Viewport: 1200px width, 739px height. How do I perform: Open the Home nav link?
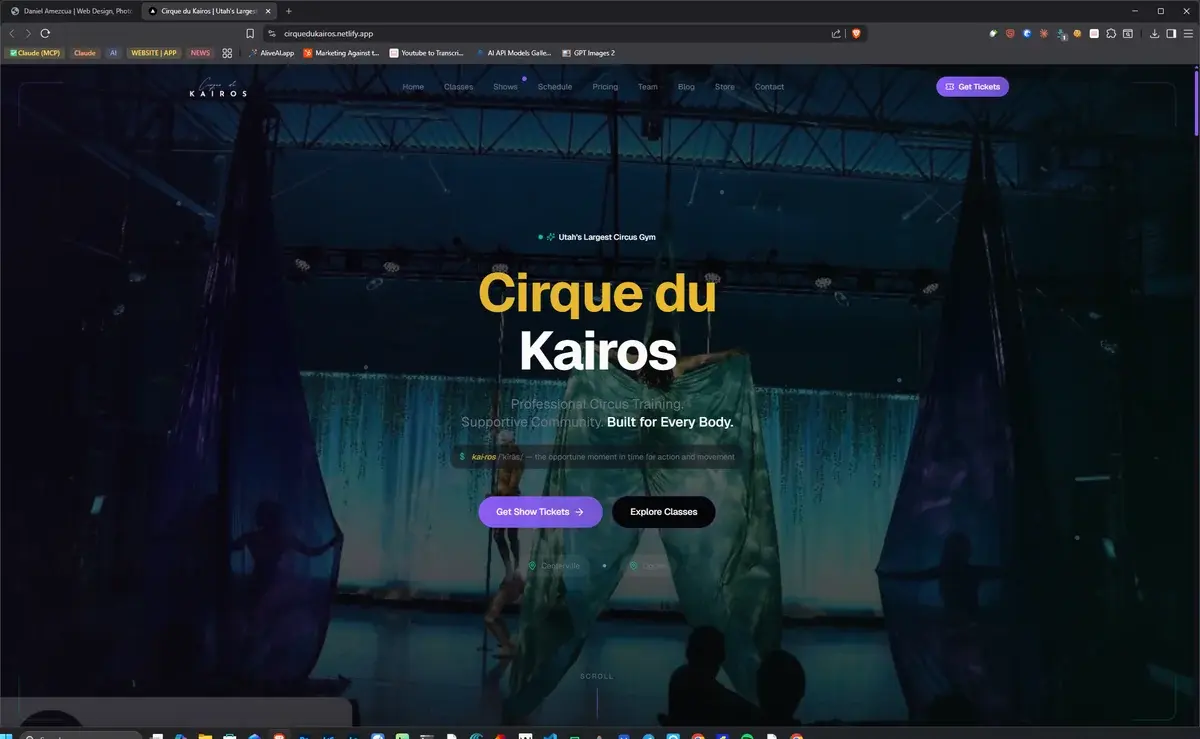coord(413,87)
